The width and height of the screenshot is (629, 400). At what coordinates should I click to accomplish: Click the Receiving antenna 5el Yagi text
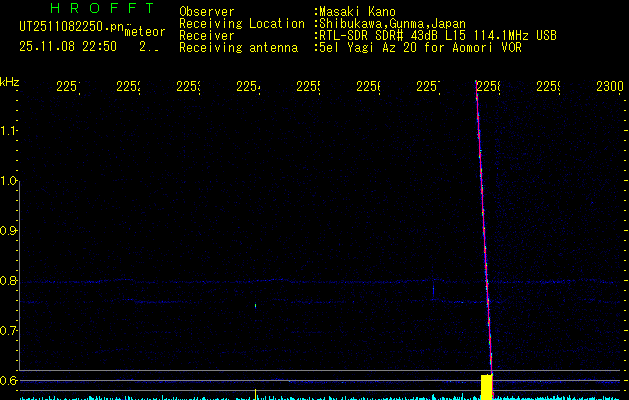tap(419, 47)
